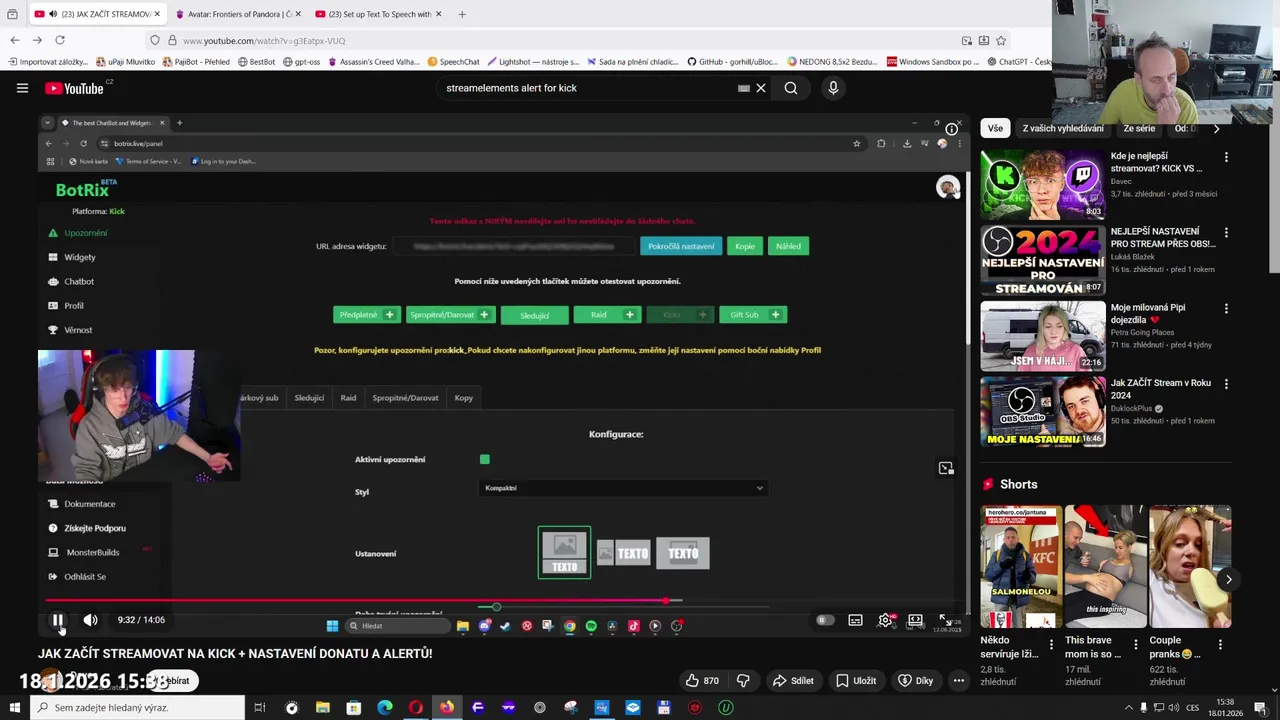This screenshot has height=720, width=1280.
Task: Open menu for Jak ZAČÍT Stream v Roku video
Action: [1226, 384]
